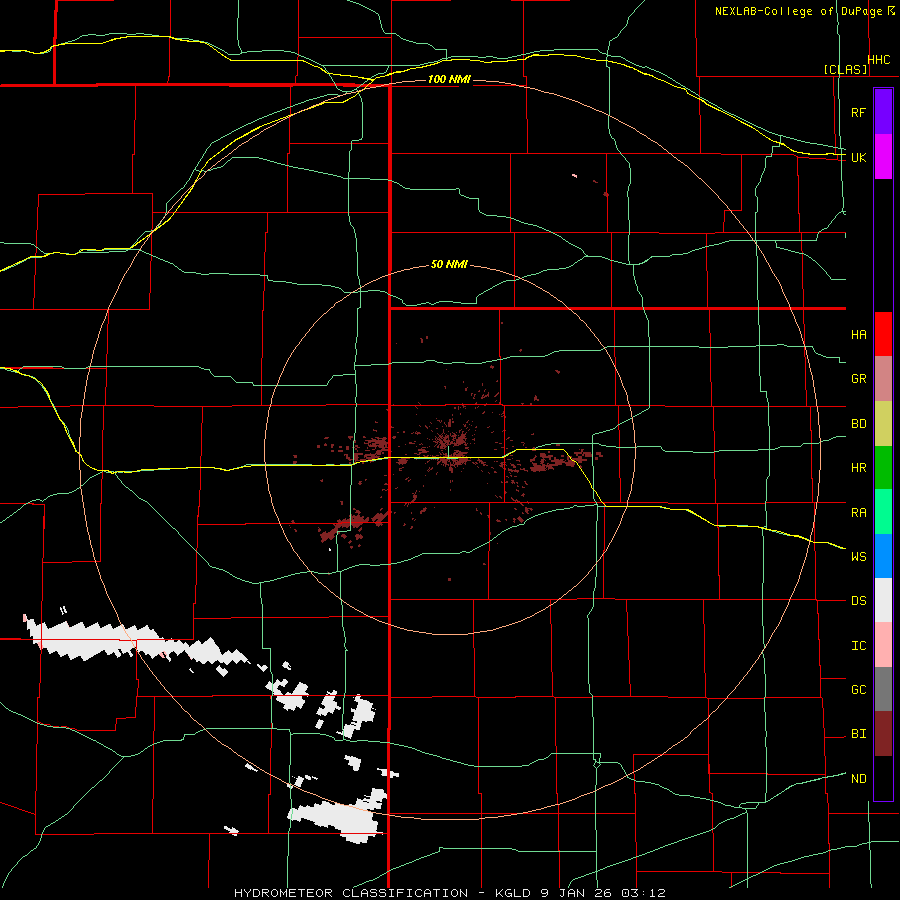Click the HYDROMETEOR CLASSIFICATION title text
Screen dimensions: 900x900
[x=351, y=893]
